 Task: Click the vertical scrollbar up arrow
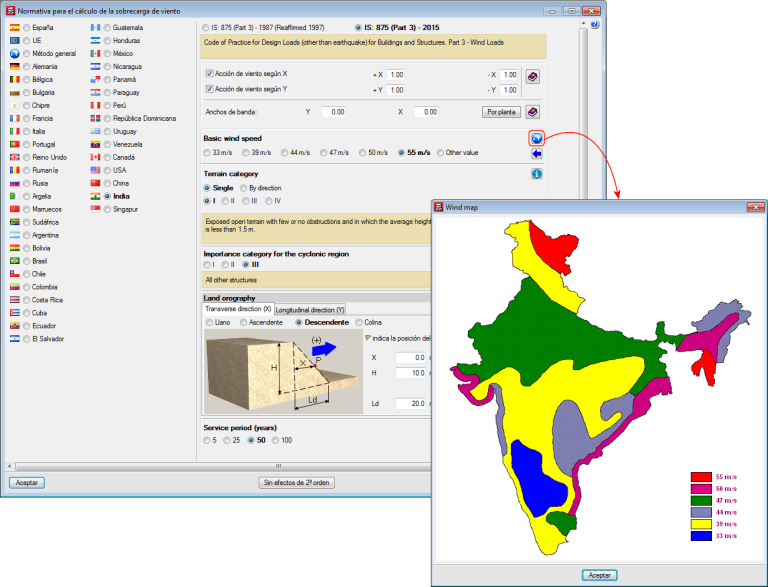(583, 24)
